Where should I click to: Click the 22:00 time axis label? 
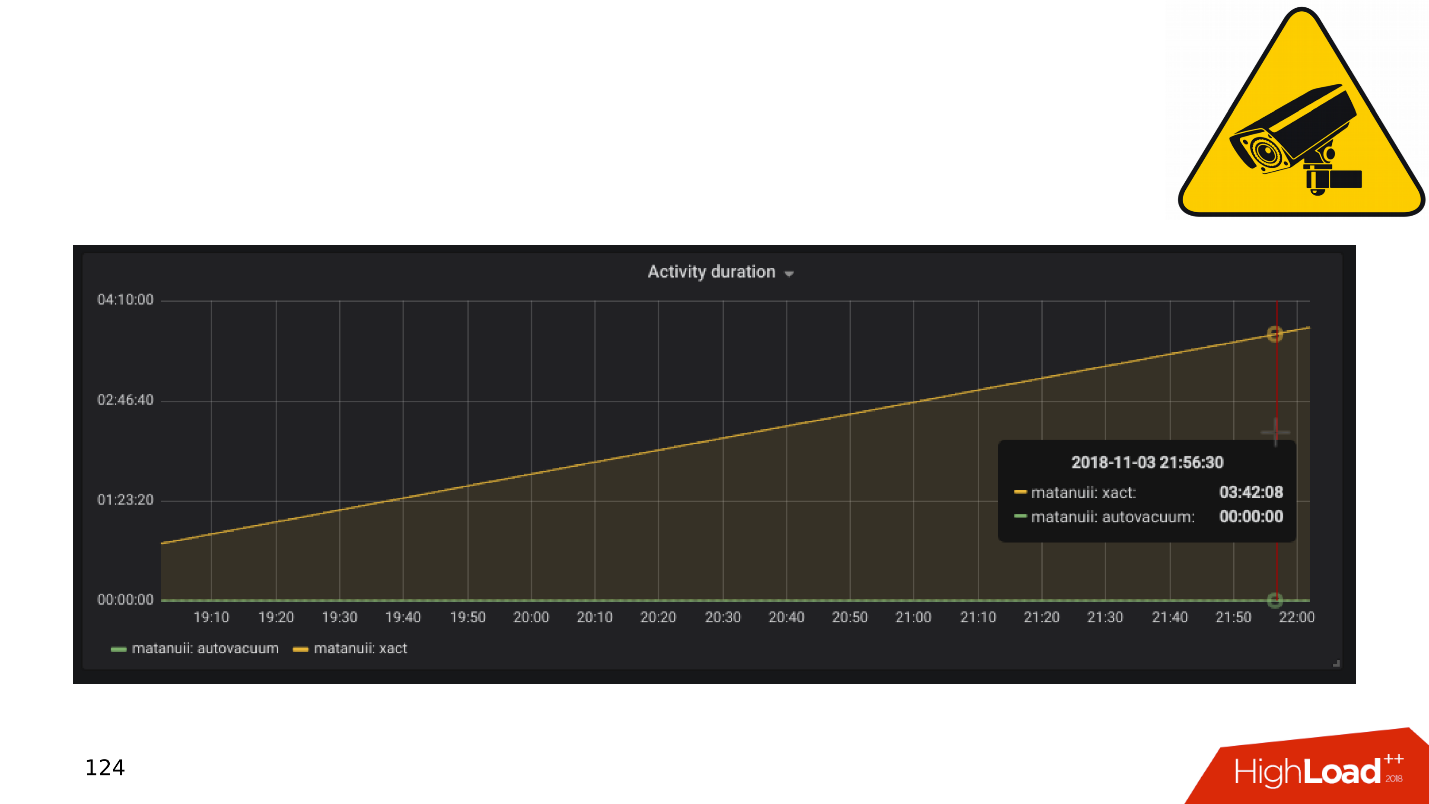[1297, 617]
